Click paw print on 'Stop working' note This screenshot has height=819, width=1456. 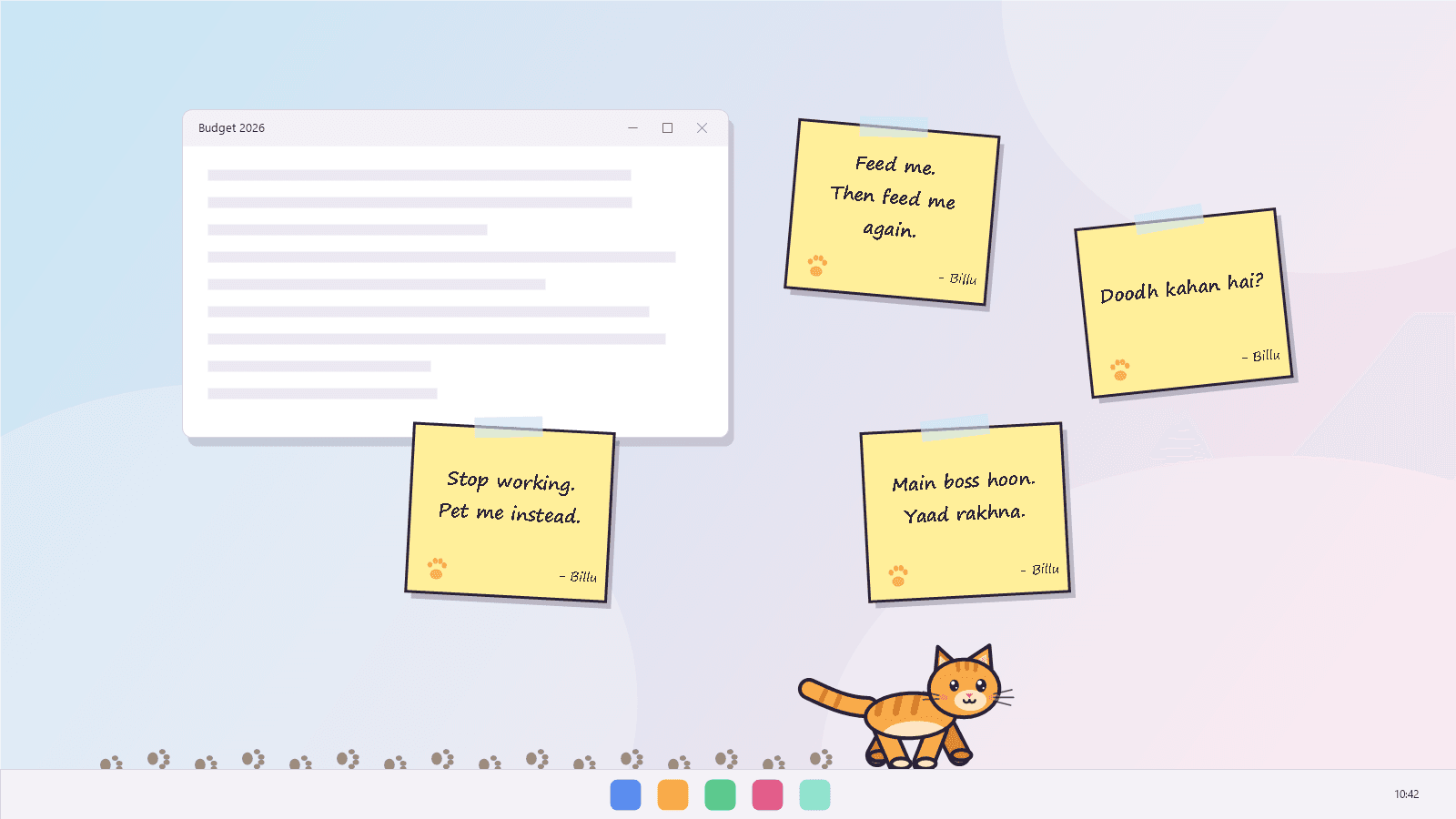pos(437,568)
